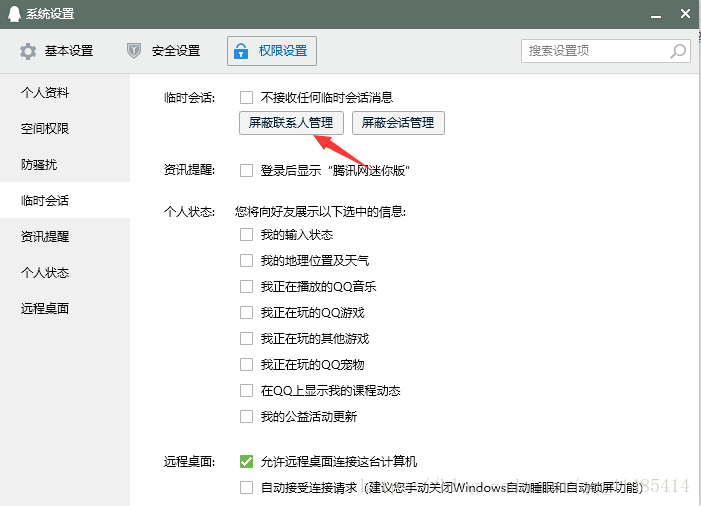
Task: Click the shield icon beside 安全设置
Action: pyautogui.click(x=134, y=51)
